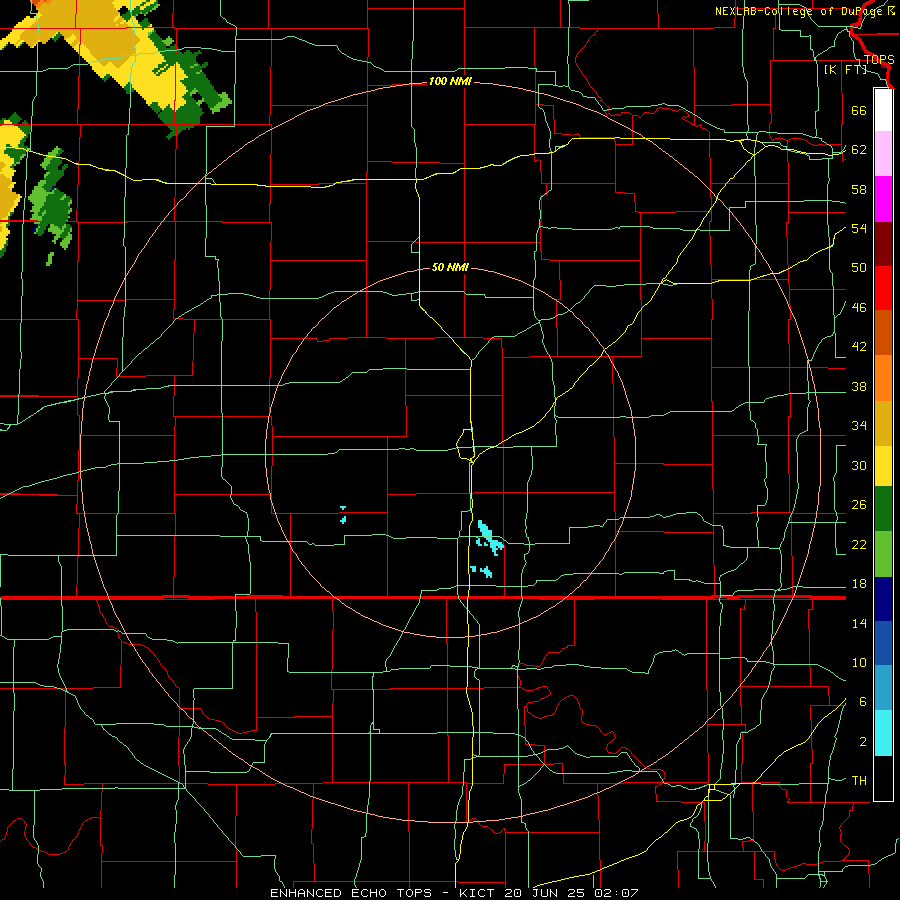The image size is (900, 900).
Task: Click legend value 46
Action: 859,308
